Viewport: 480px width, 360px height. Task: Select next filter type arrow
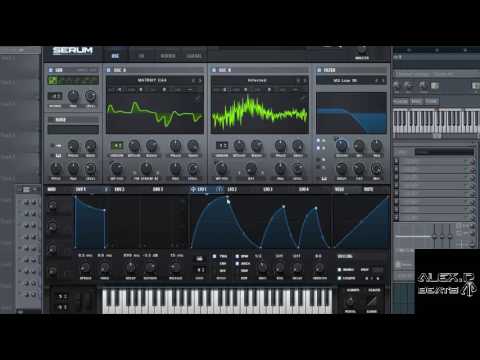point(383,80)
